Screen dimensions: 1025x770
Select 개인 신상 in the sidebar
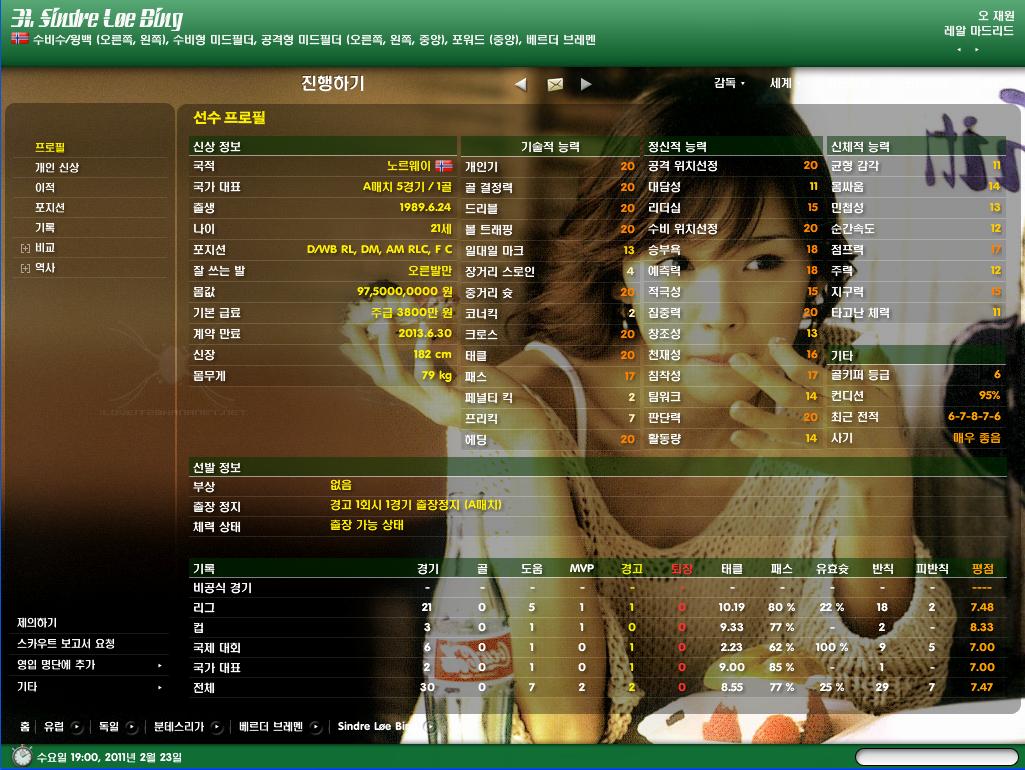56,168
